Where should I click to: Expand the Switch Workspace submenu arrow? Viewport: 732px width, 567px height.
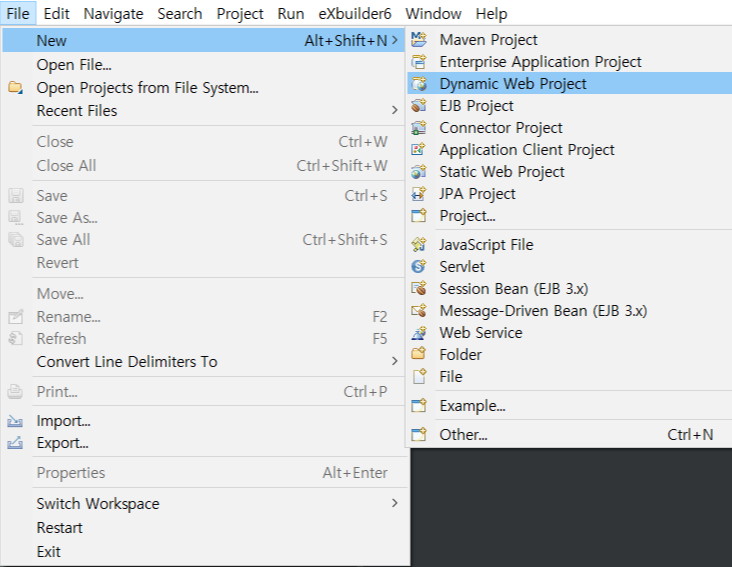(395, 503)
